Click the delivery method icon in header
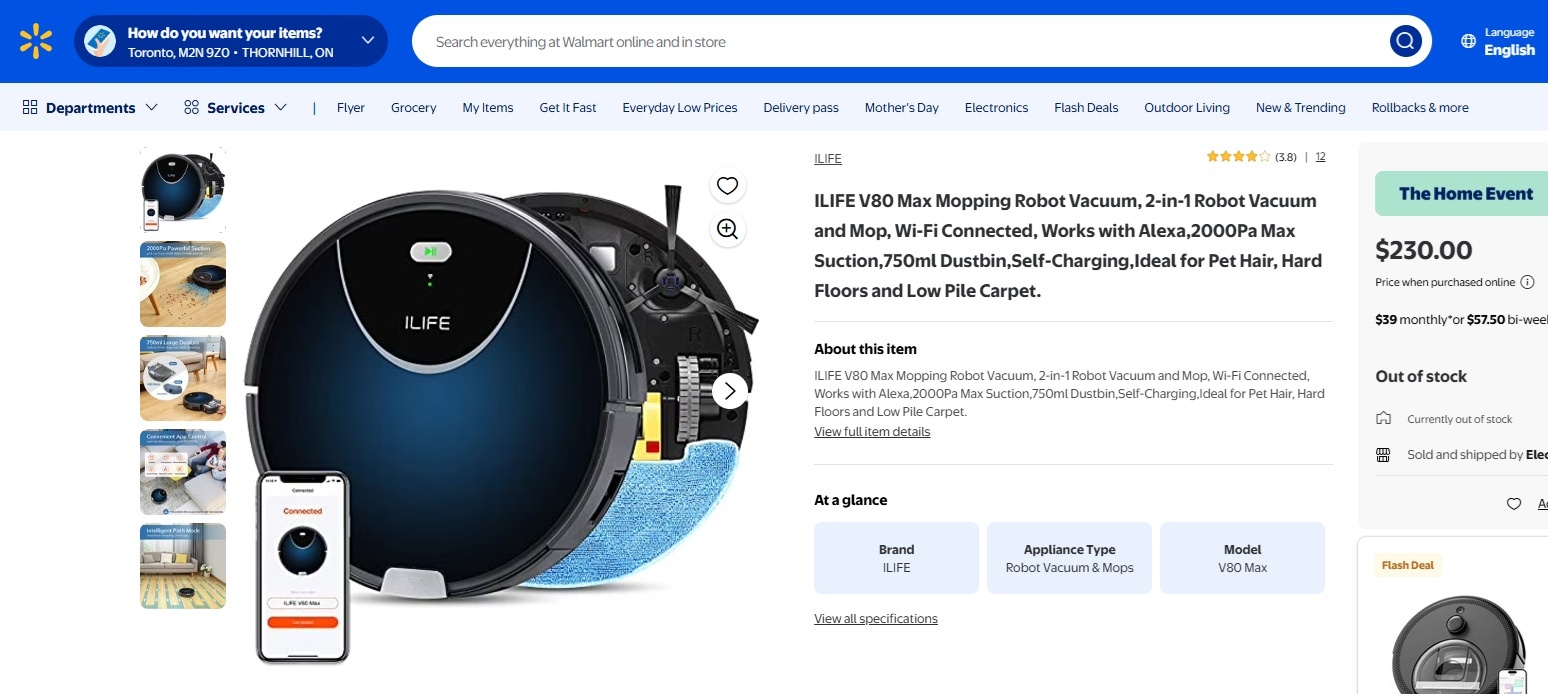The height and width of the screenshot is (694, 1548). pyautogui.click(x=100, y=41)
